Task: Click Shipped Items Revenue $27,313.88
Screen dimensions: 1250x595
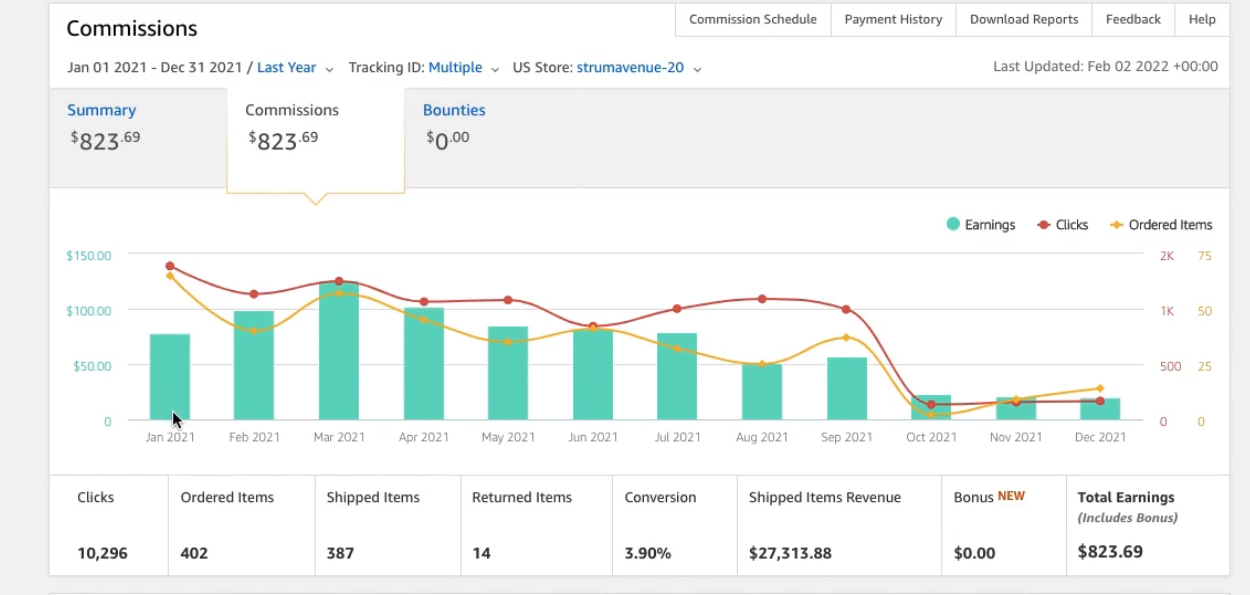Action: 790,553
